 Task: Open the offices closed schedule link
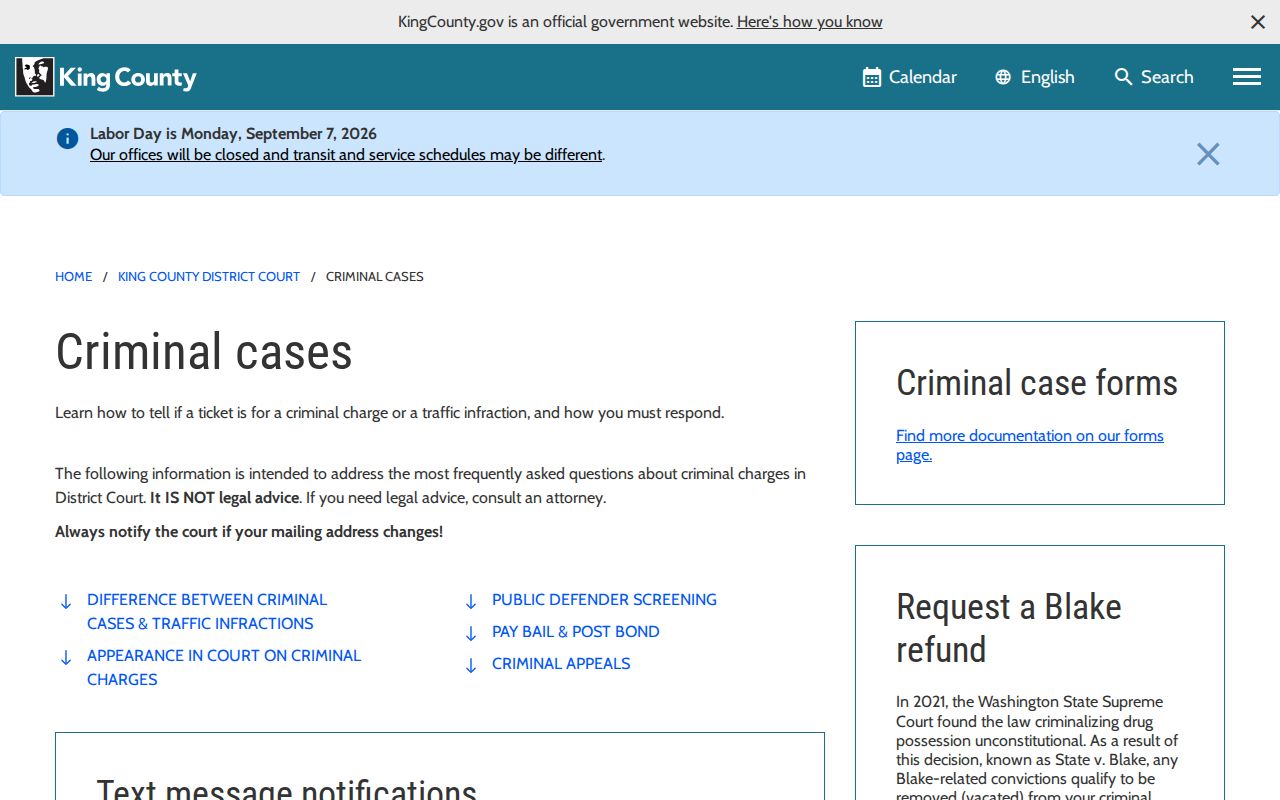(x=346, y=155)
